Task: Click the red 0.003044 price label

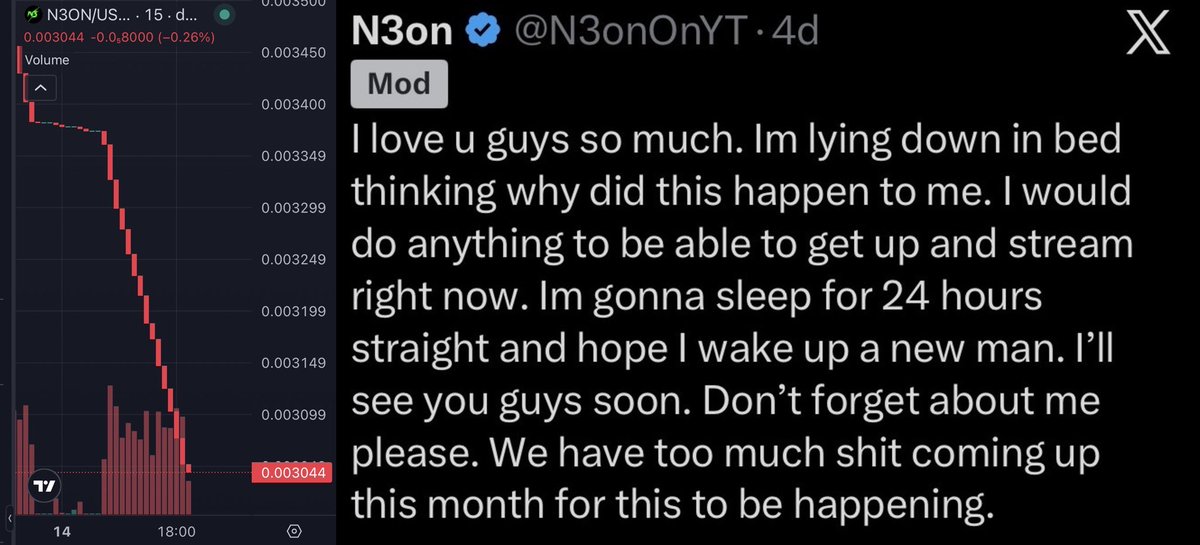Action: pos(290,473)
